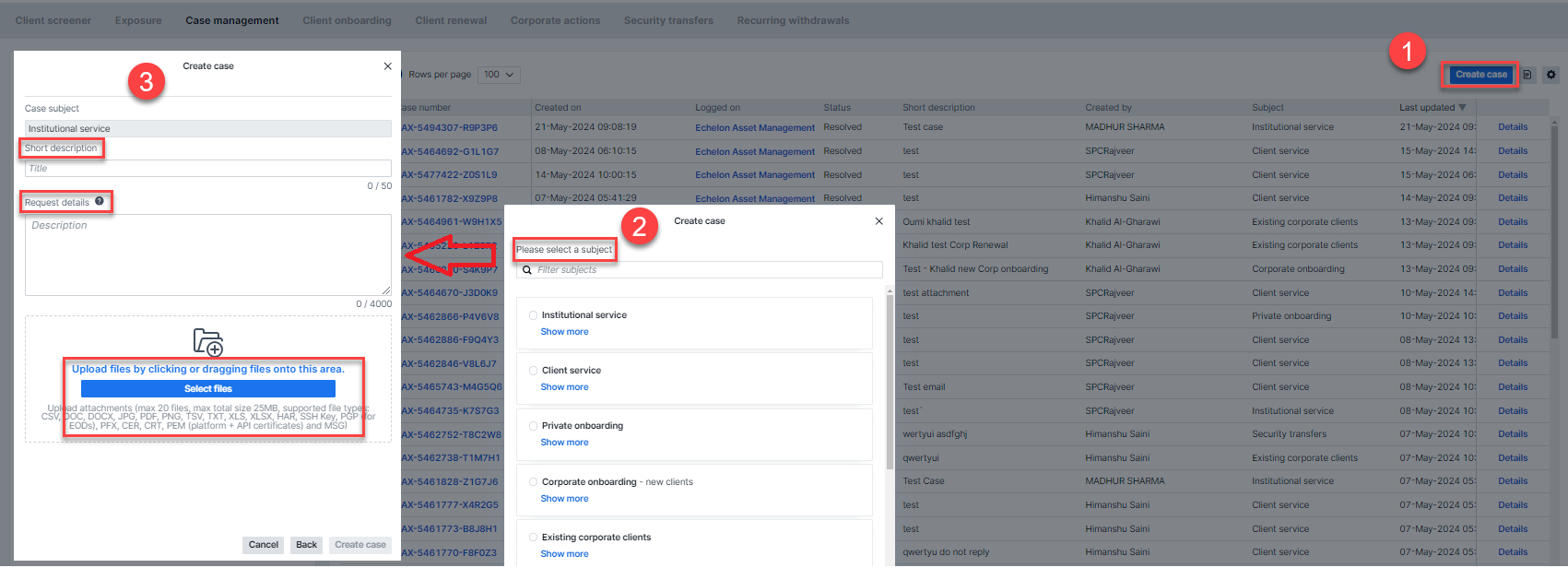Click the Short description Title field
This screenshot has width=1568, height=568.
[207, 169]
